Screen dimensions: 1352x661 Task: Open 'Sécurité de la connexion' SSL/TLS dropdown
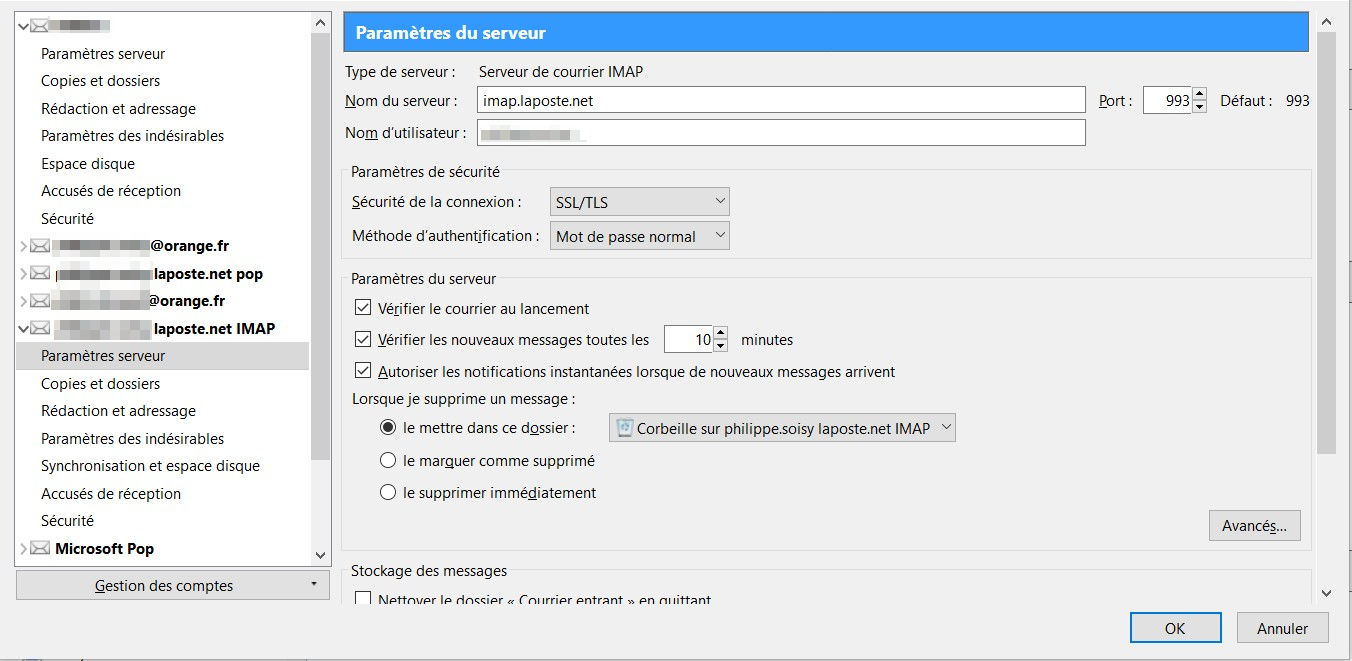pos(640,202)
